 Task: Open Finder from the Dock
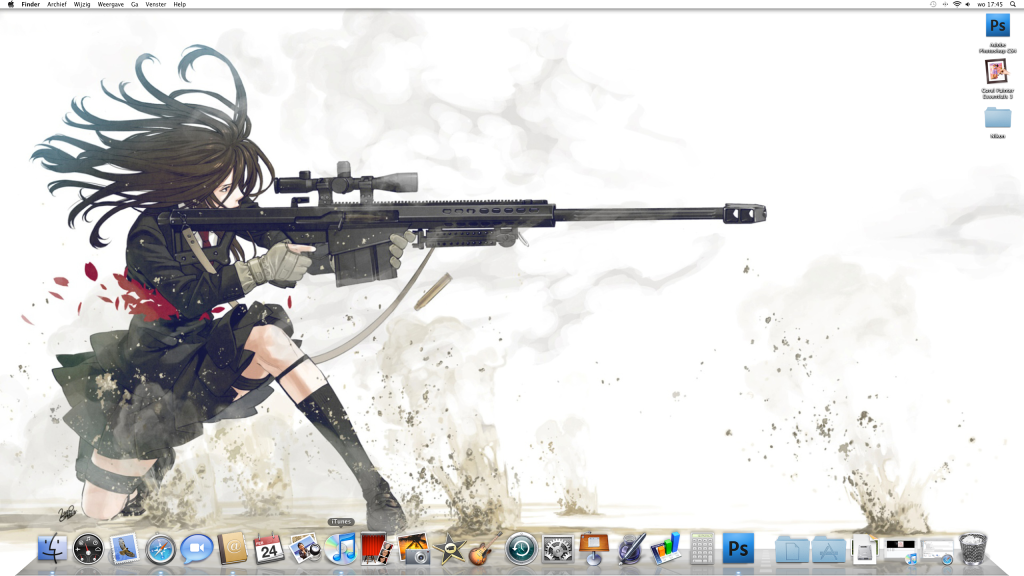pyautogui.click(x=52, y=549)
